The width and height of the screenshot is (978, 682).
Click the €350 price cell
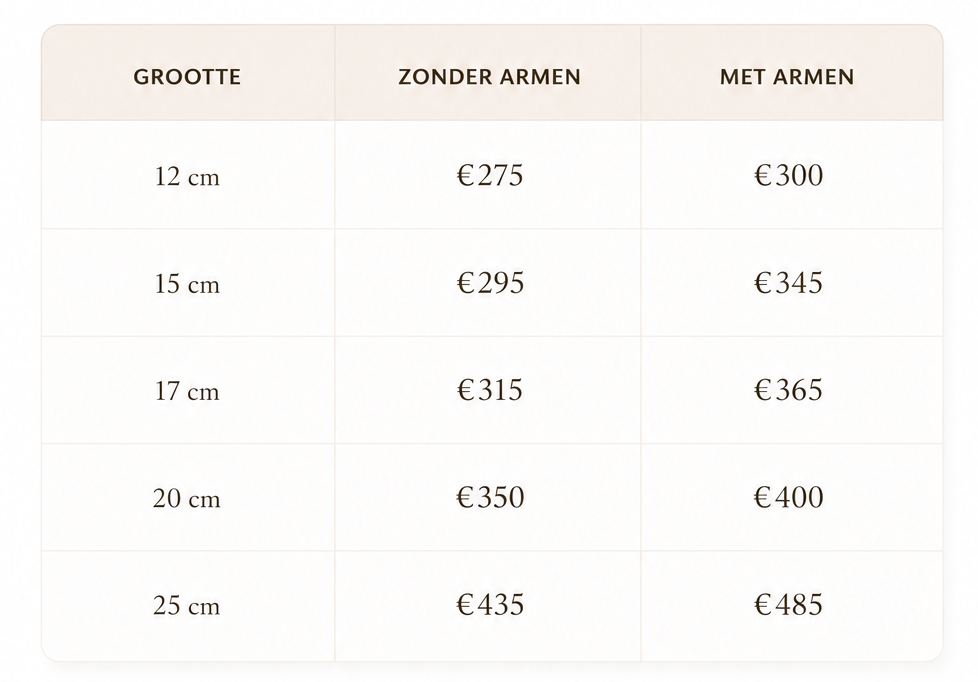click(x=490, y=497)
